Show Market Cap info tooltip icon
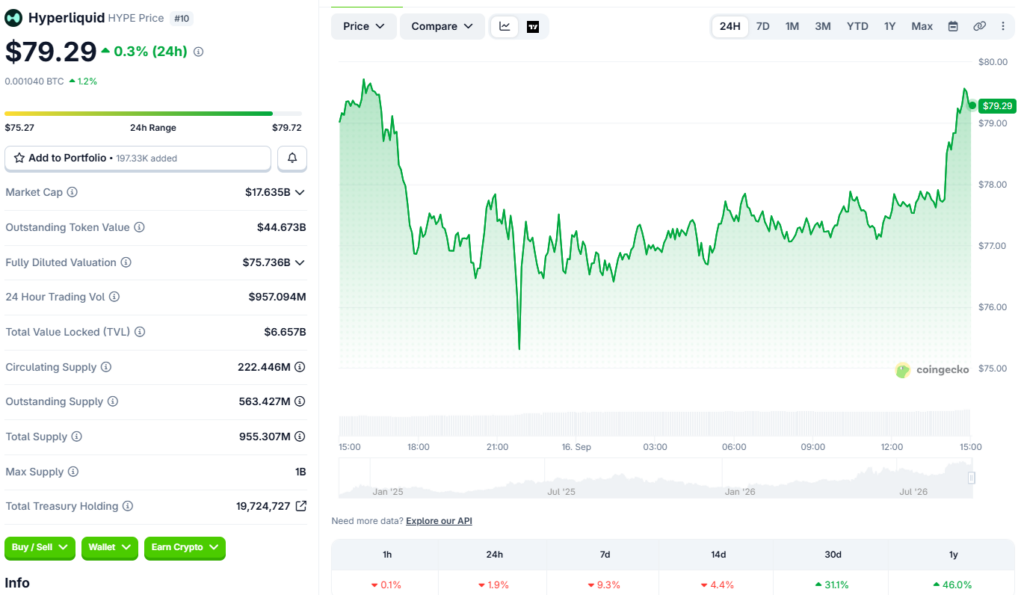The width and height of the screenshot is (1024, 595). click(x=72, y=192)
